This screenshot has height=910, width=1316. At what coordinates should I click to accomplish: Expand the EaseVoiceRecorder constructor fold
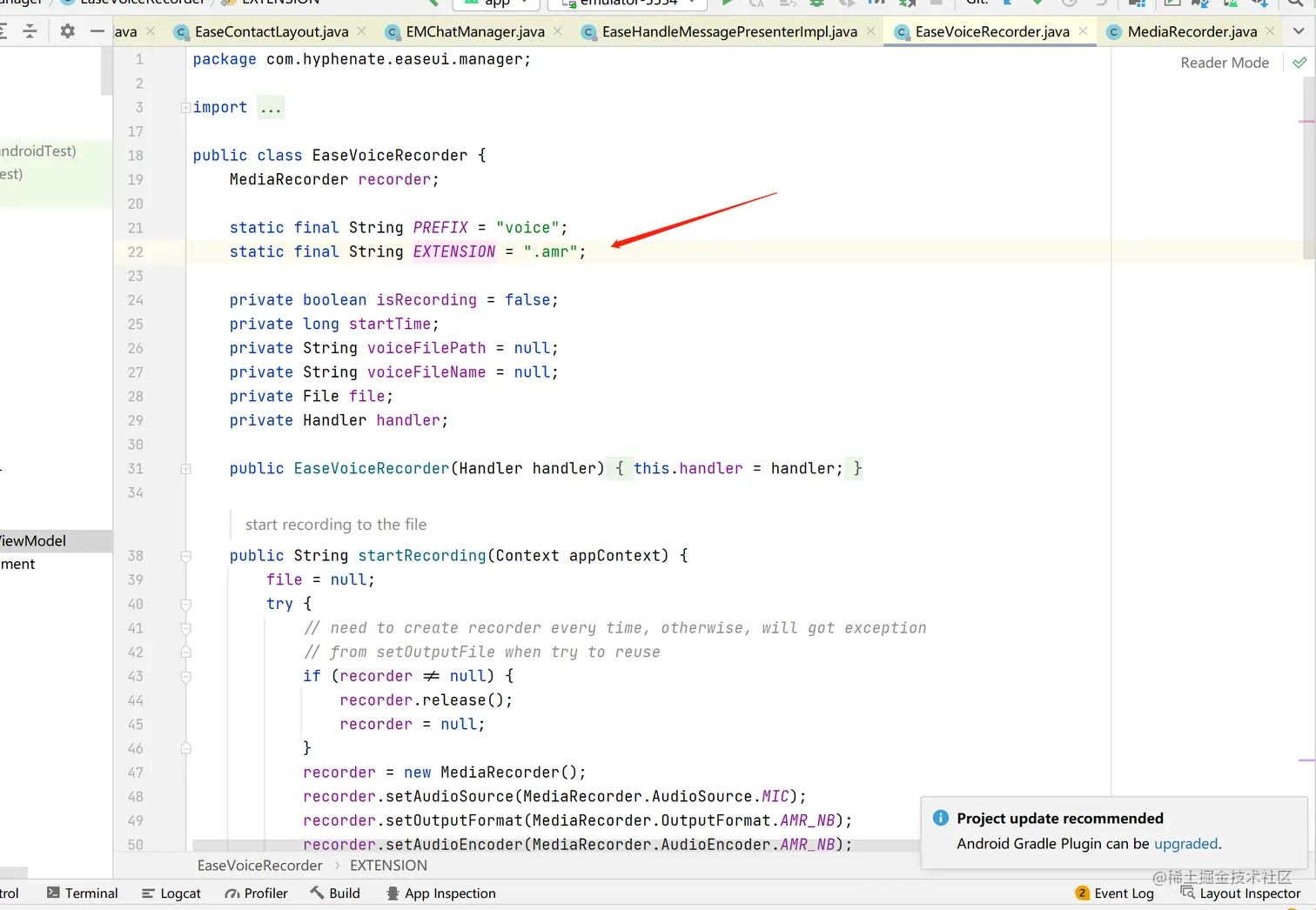(185, 469)
